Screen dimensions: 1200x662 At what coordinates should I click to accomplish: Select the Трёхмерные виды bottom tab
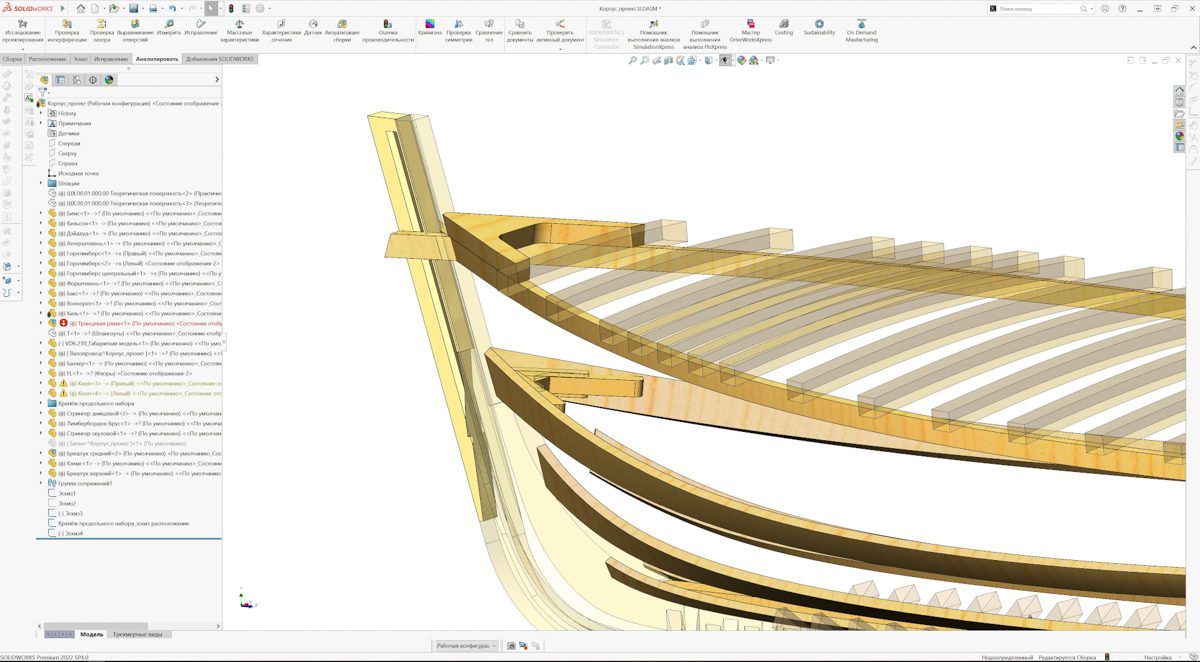(140, 634)
